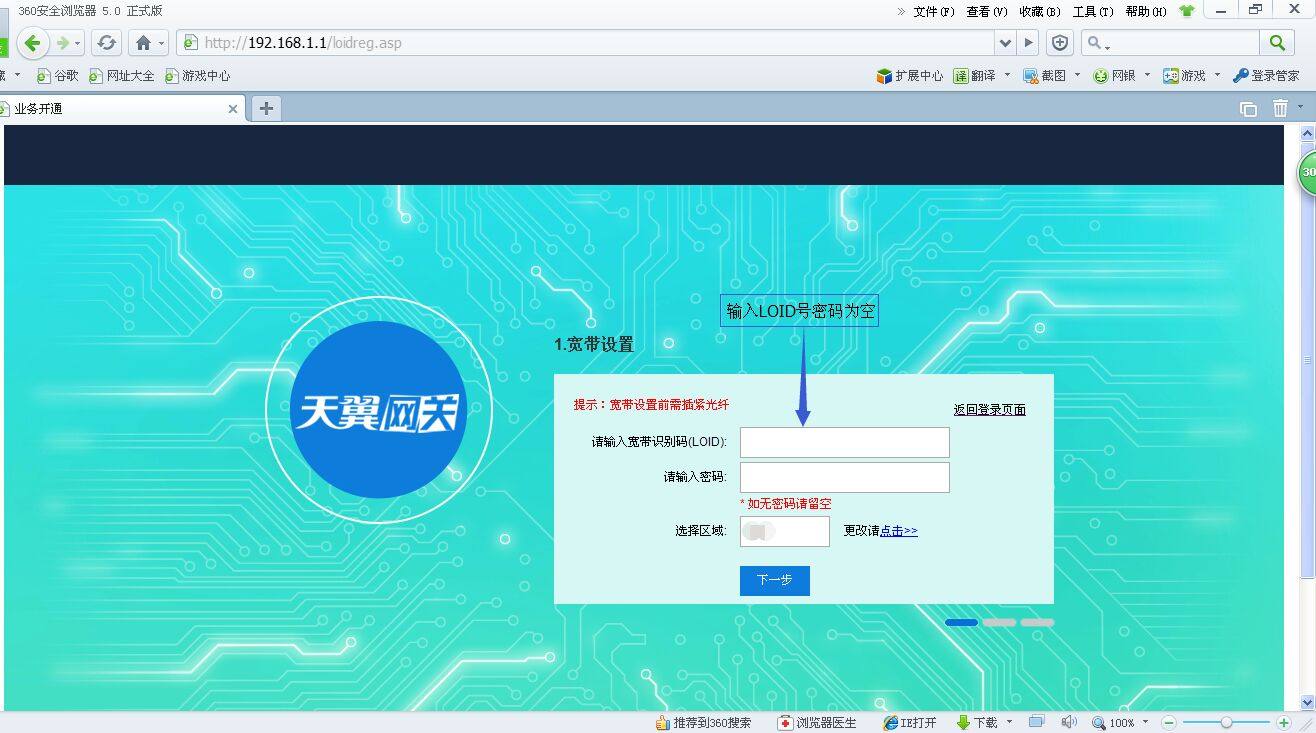
Task: Open 浏览器医生 browser doctor
Action: [817, 722]
